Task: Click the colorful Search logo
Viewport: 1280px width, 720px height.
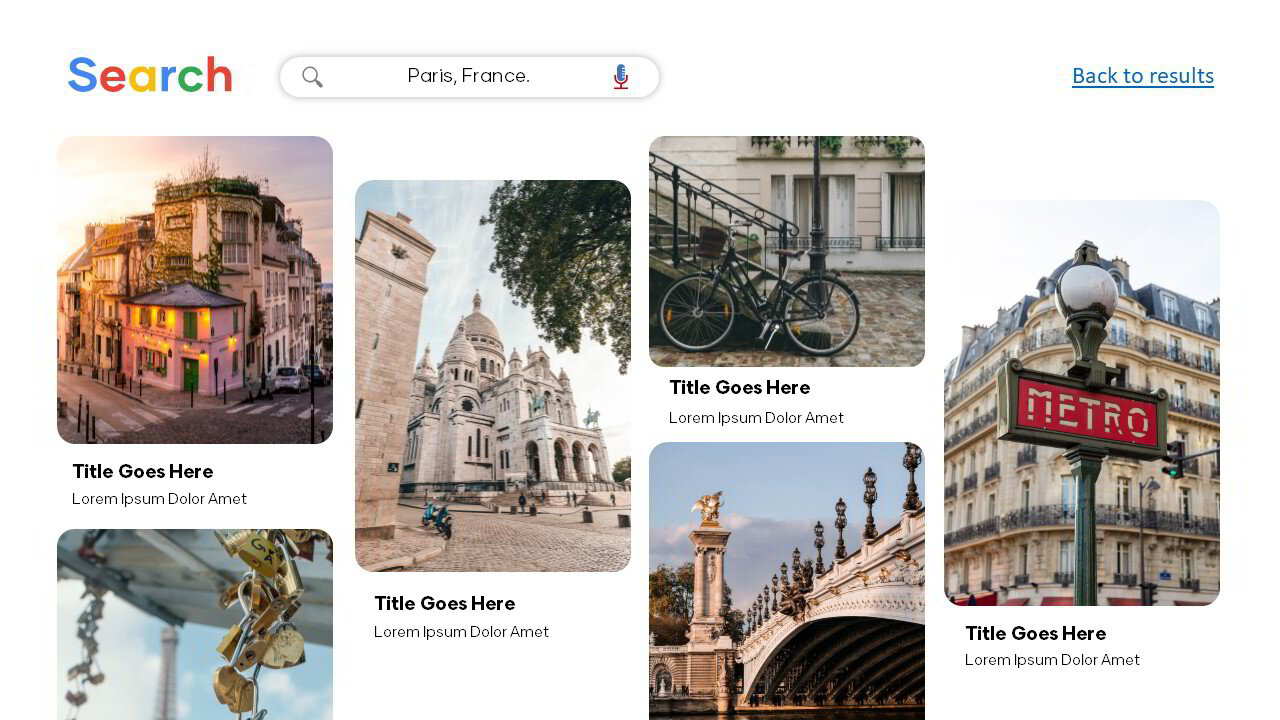Action: [150, 76]
